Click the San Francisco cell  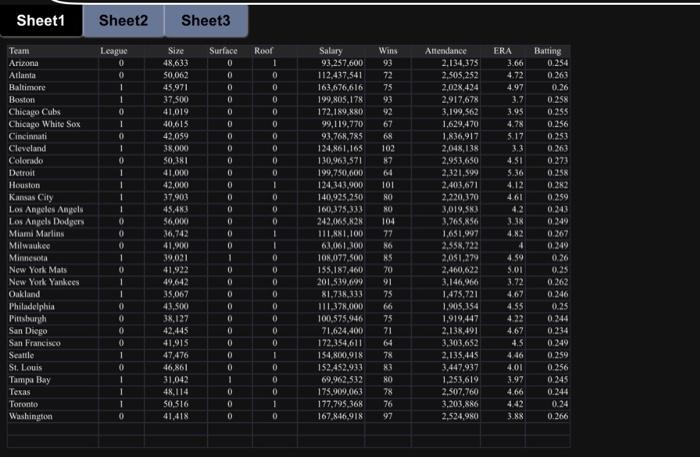point(53,343)
